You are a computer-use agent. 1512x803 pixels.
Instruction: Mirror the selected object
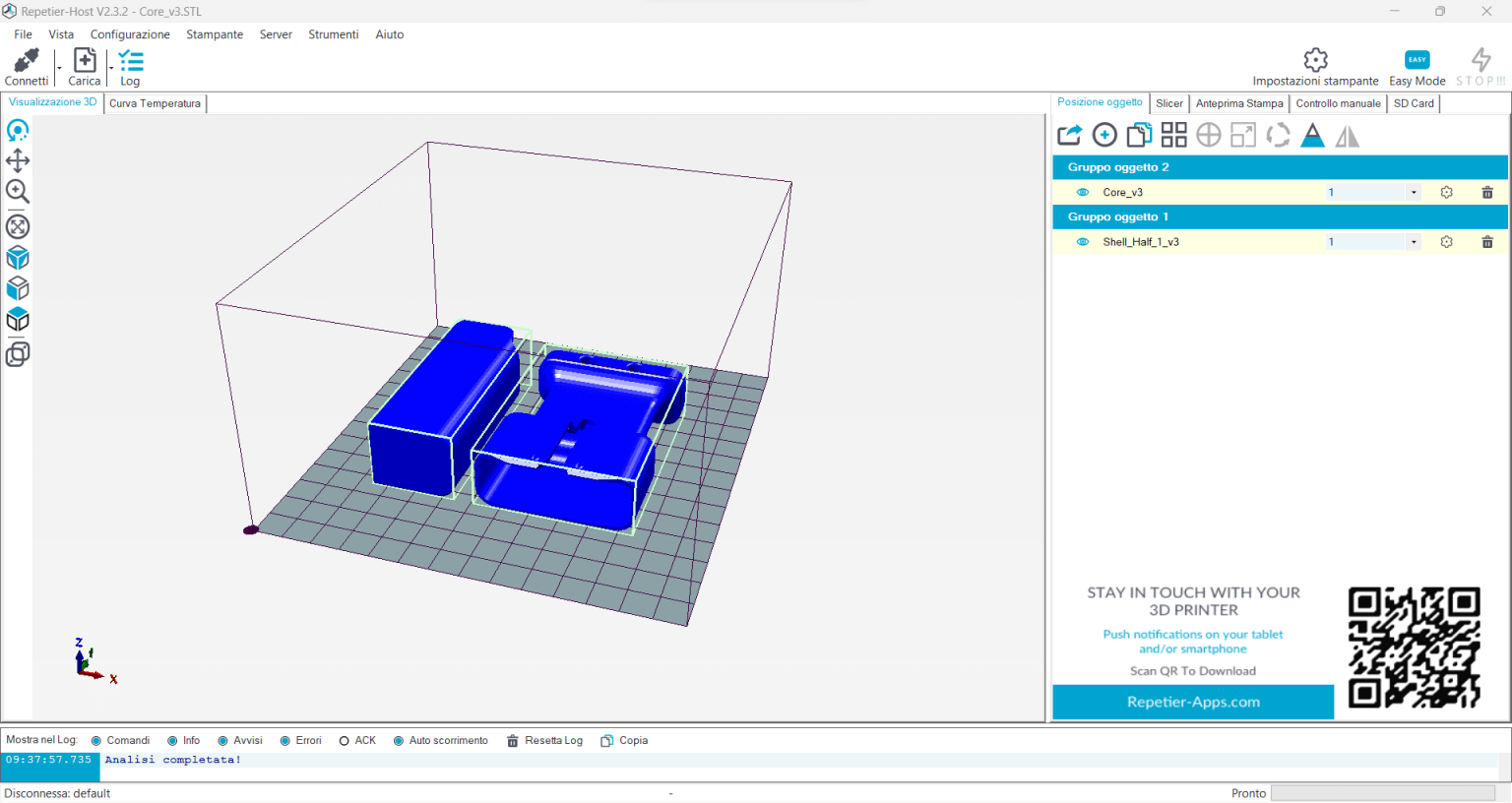pyautogui.click(x=1348, y=136)
